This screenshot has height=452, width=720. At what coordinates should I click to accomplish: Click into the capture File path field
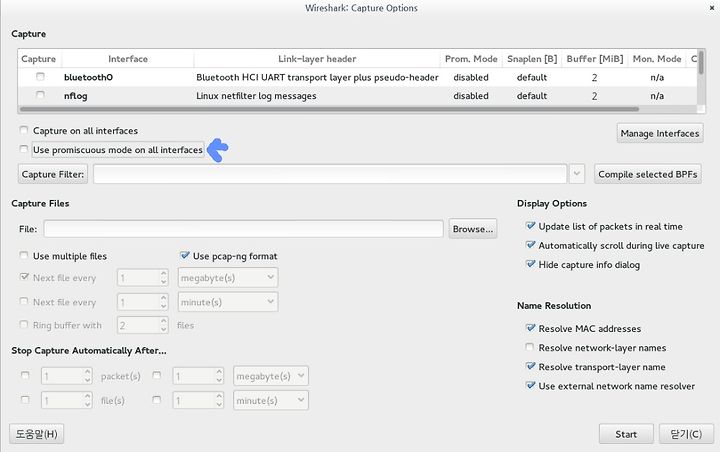tap(243, 229)
